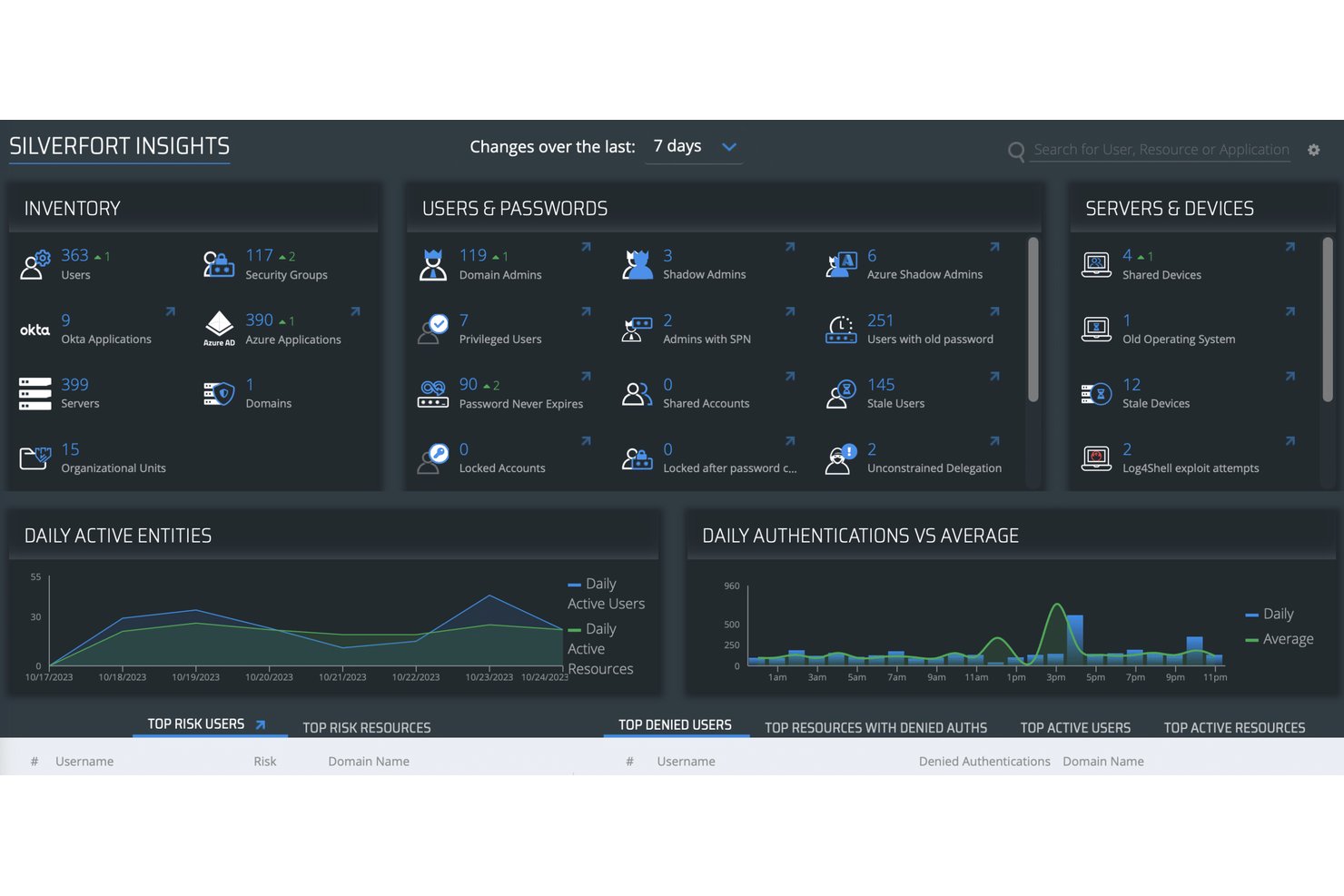Click the Silverfort Insights title
Image resolution: width=1344 pixels, height=896 pixels.
coord(119,146)
